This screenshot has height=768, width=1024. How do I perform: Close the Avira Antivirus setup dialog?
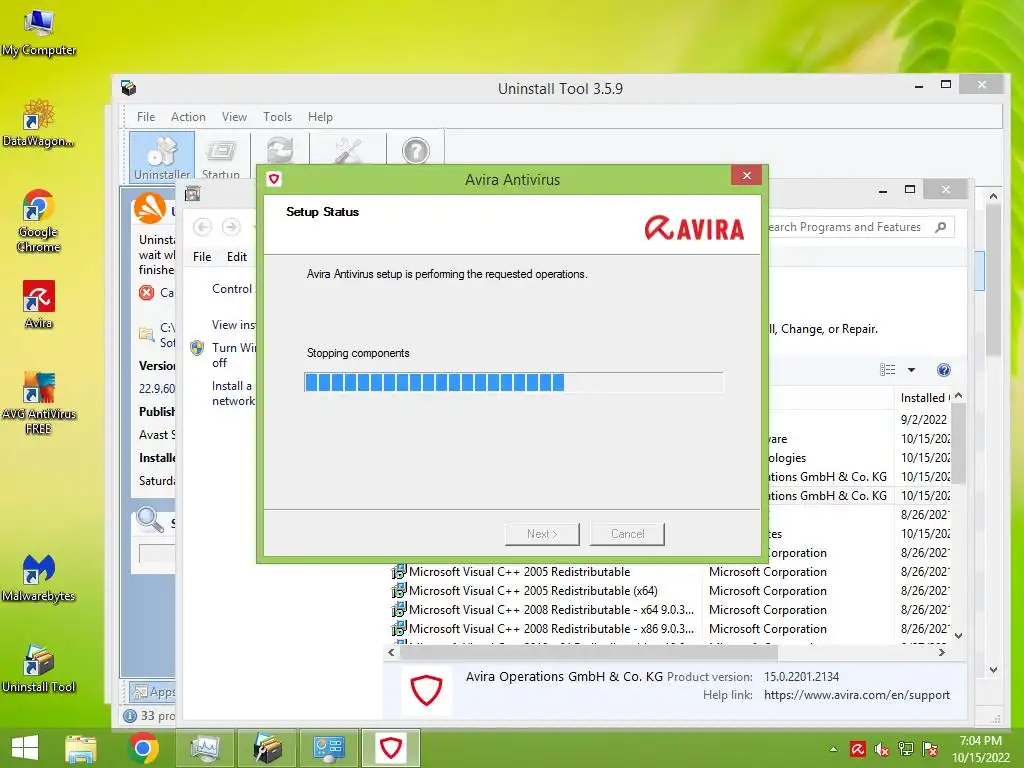(x=746, y=175)
